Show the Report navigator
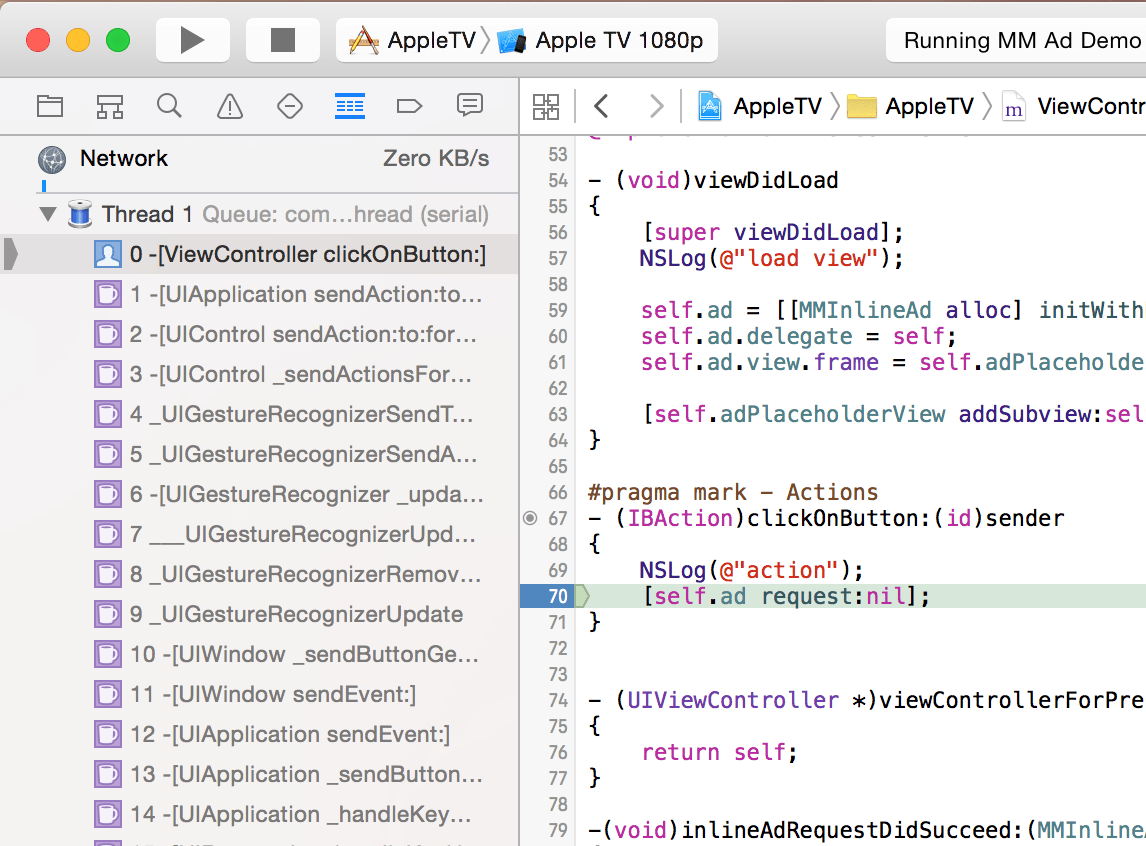This screenshot has height=846, width=1146. pyautogui.click(x=469, y=106)
